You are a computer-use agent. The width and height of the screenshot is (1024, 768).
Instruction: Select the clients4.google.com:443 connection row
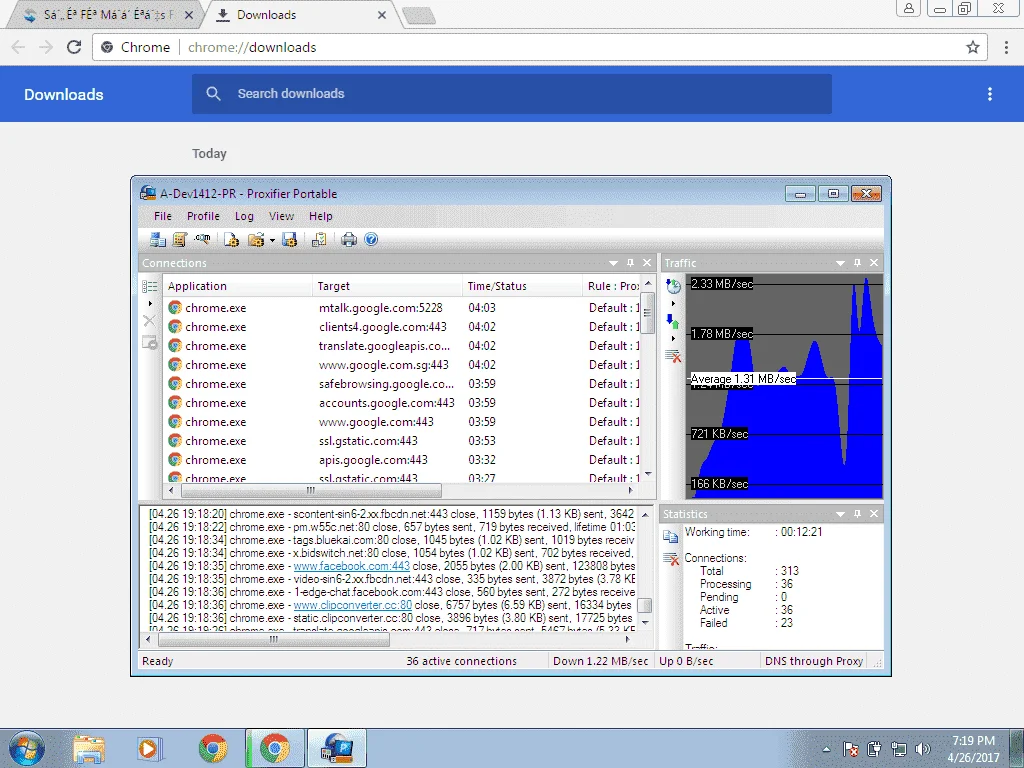click(x=402, y=327)
